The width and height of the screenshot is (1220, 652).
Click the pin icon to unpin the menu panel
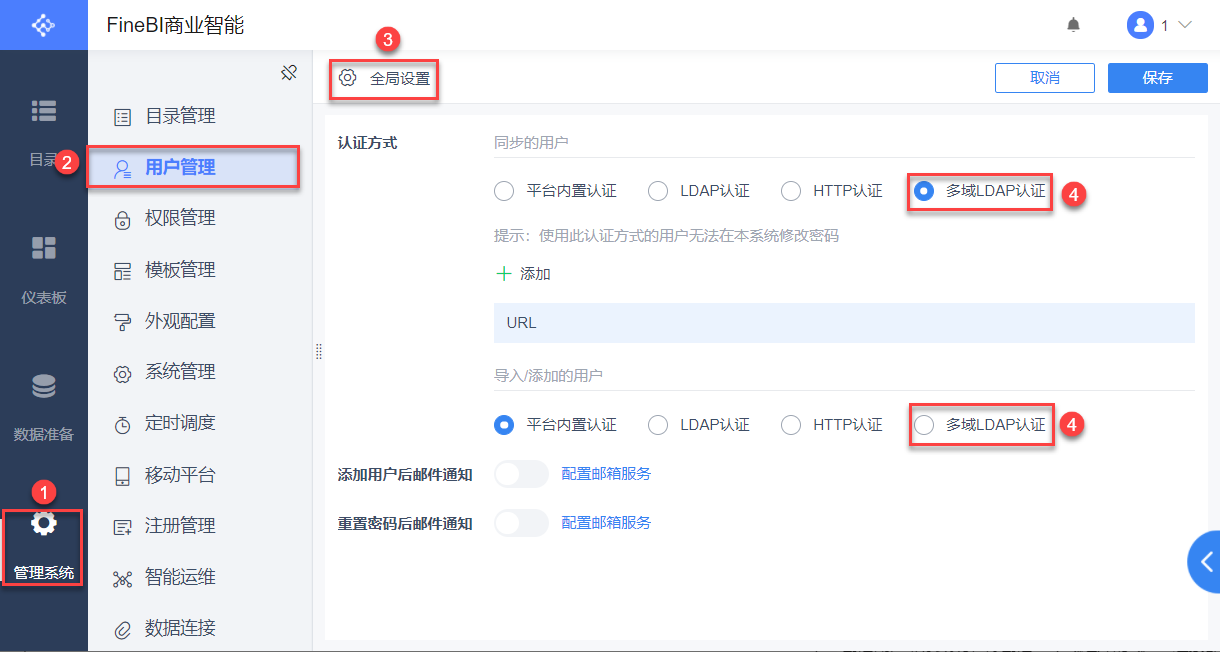point(289,72)
